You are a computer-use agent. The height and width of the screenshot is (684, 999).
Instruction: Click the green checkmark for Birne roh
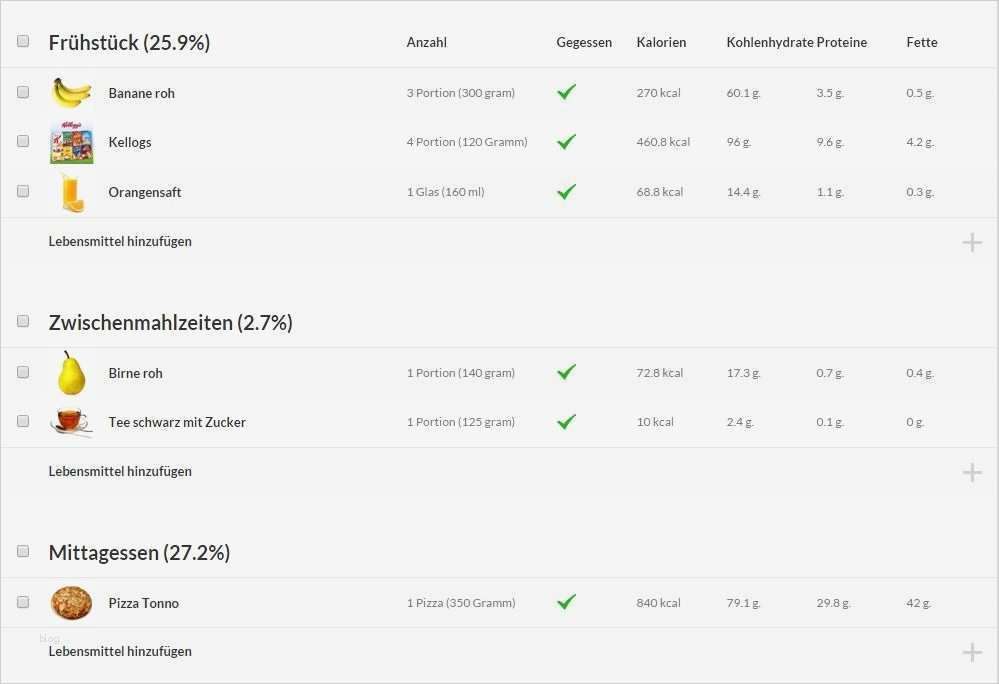click(x=566, y=372)
